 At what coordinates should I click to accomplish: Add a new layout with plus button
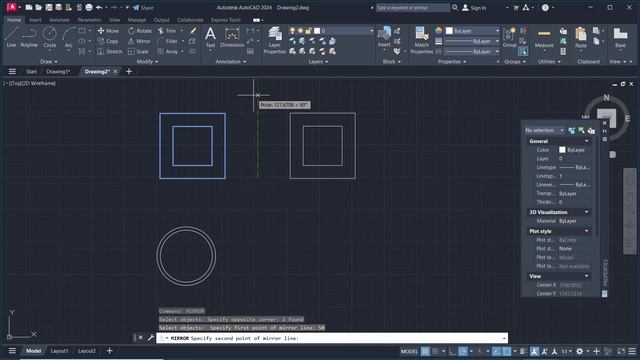109,351
